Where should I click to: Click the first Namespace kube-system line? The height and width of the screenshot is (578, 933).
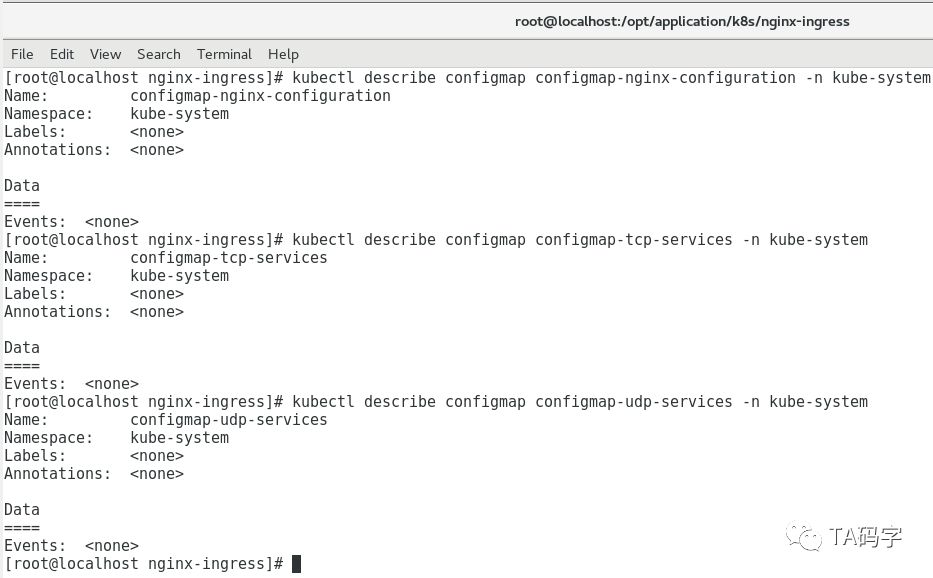(x=116, y=114)
